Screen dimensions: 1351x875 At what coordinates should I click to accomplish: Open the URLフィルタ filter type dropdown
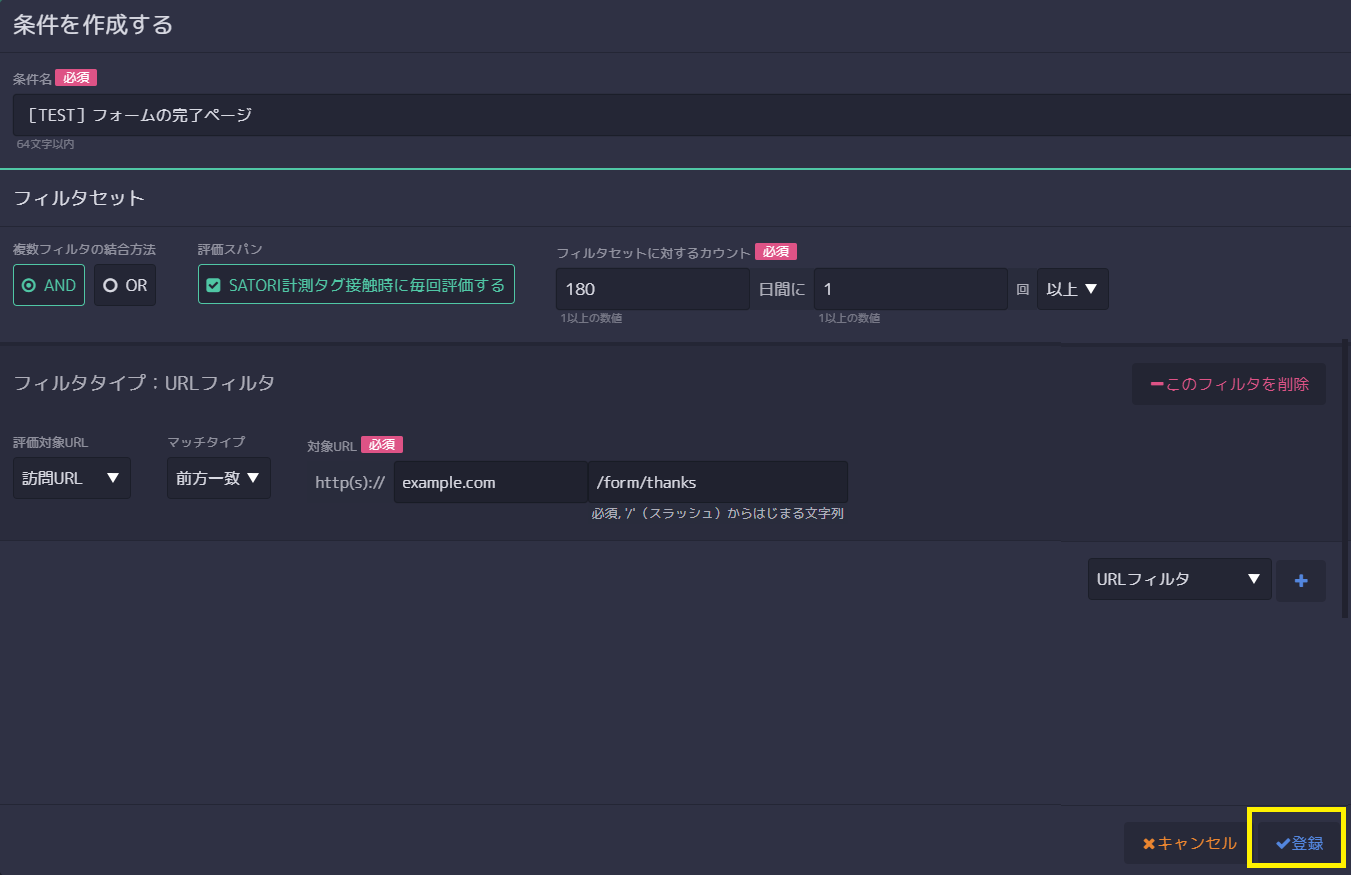tap(1179, 579)
